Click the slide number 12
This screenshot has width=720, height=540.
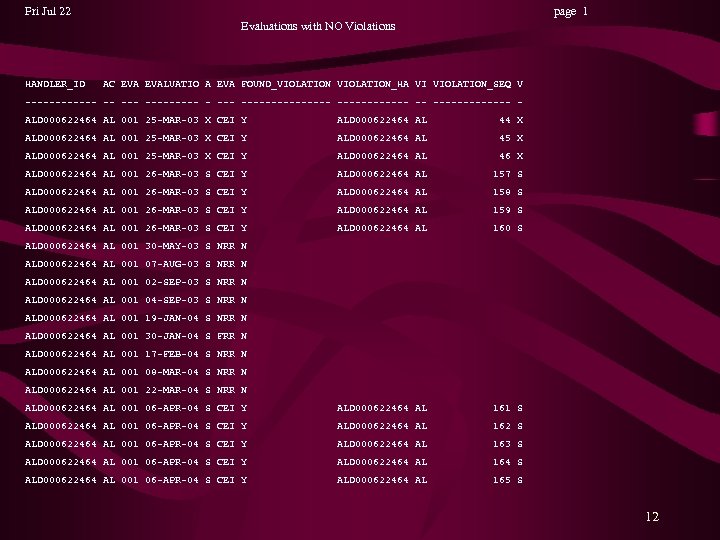652,517
